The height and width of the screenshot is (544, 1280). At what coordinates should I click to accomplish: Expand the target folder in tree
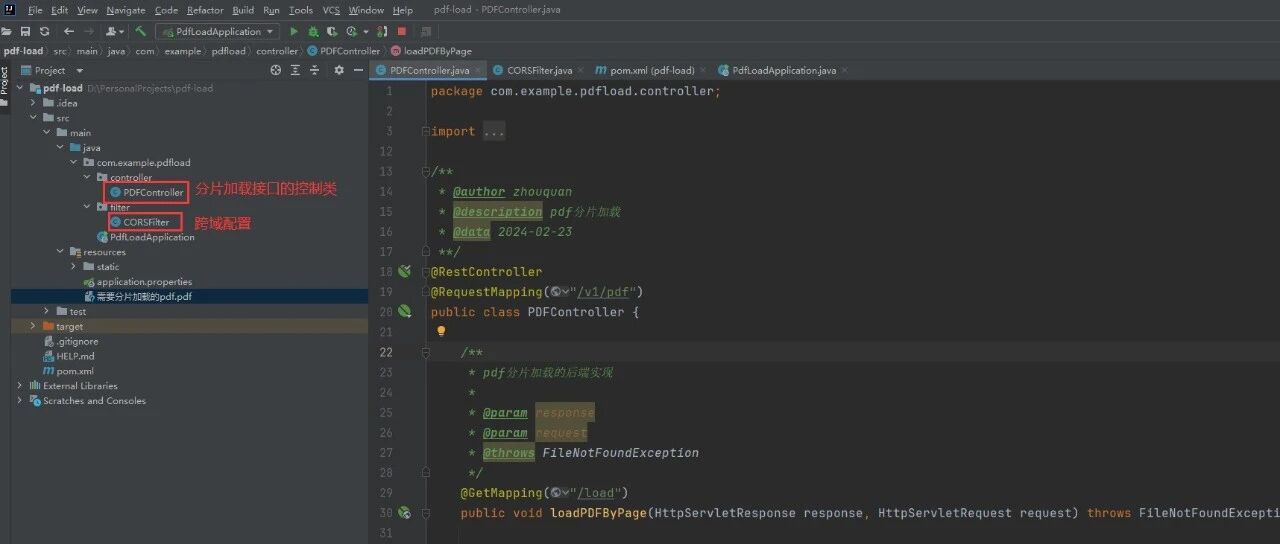pos(34,326)
